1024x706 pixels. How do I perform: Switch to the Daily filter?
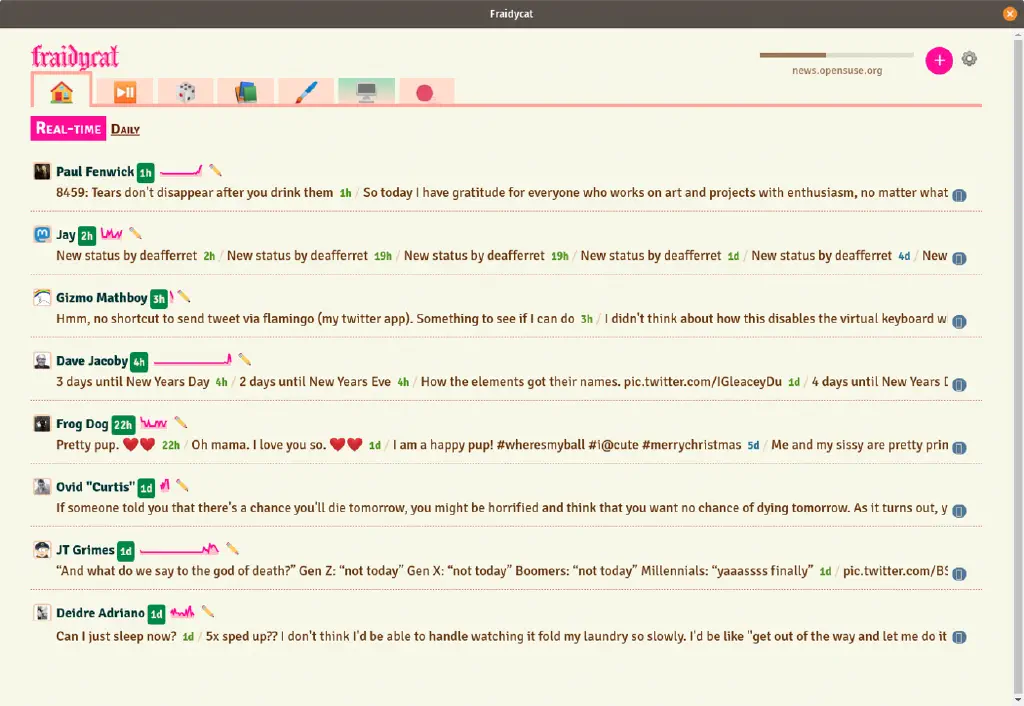(x=125, y=129)
